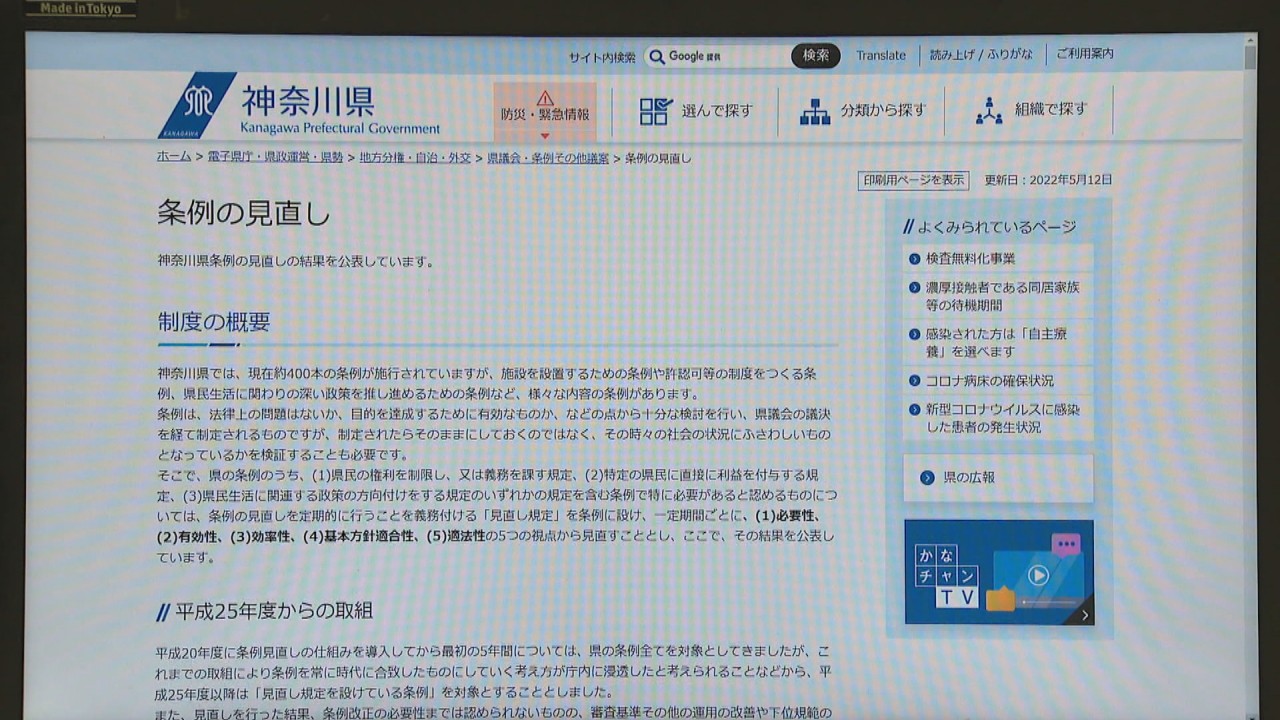Open the Translate menu item
The width and height of the screenshot is (1280, 720).
coord(880,56)
